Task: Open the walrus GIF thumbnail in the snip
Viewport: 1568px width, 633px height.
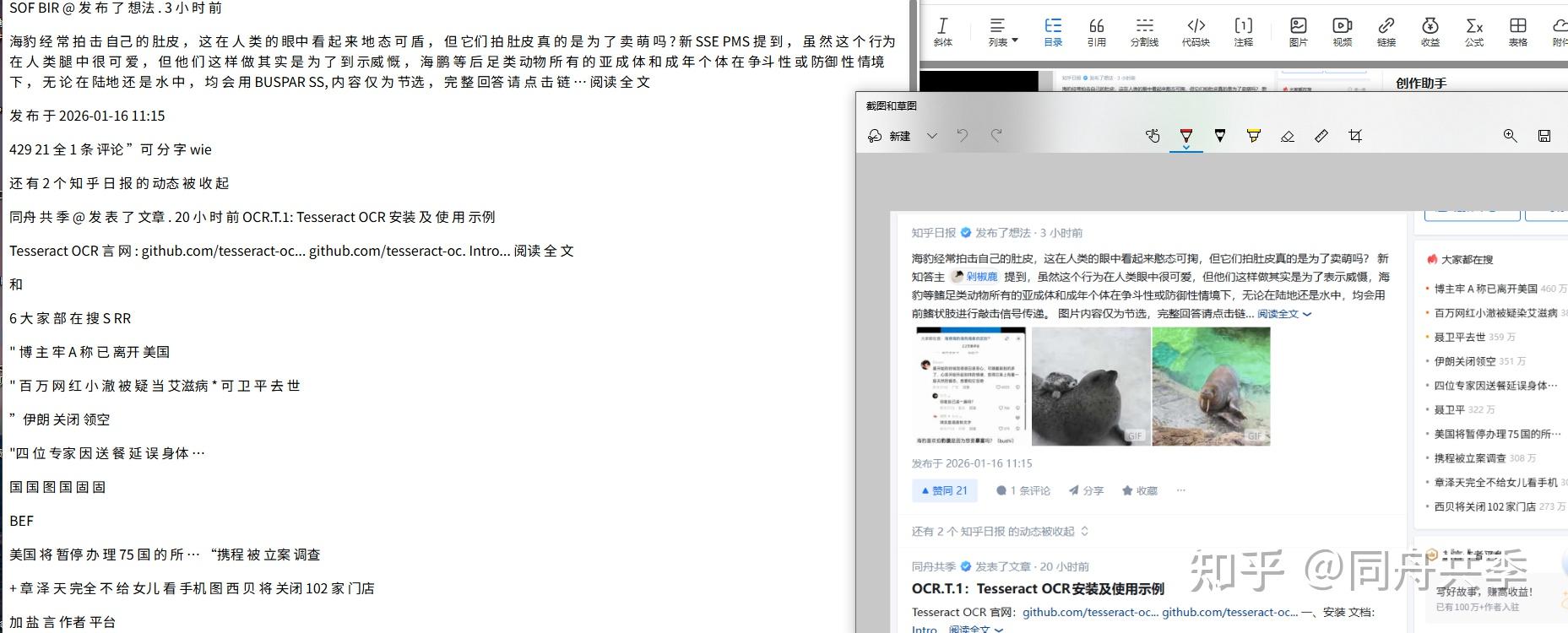Action: (x=1211, y=387)
